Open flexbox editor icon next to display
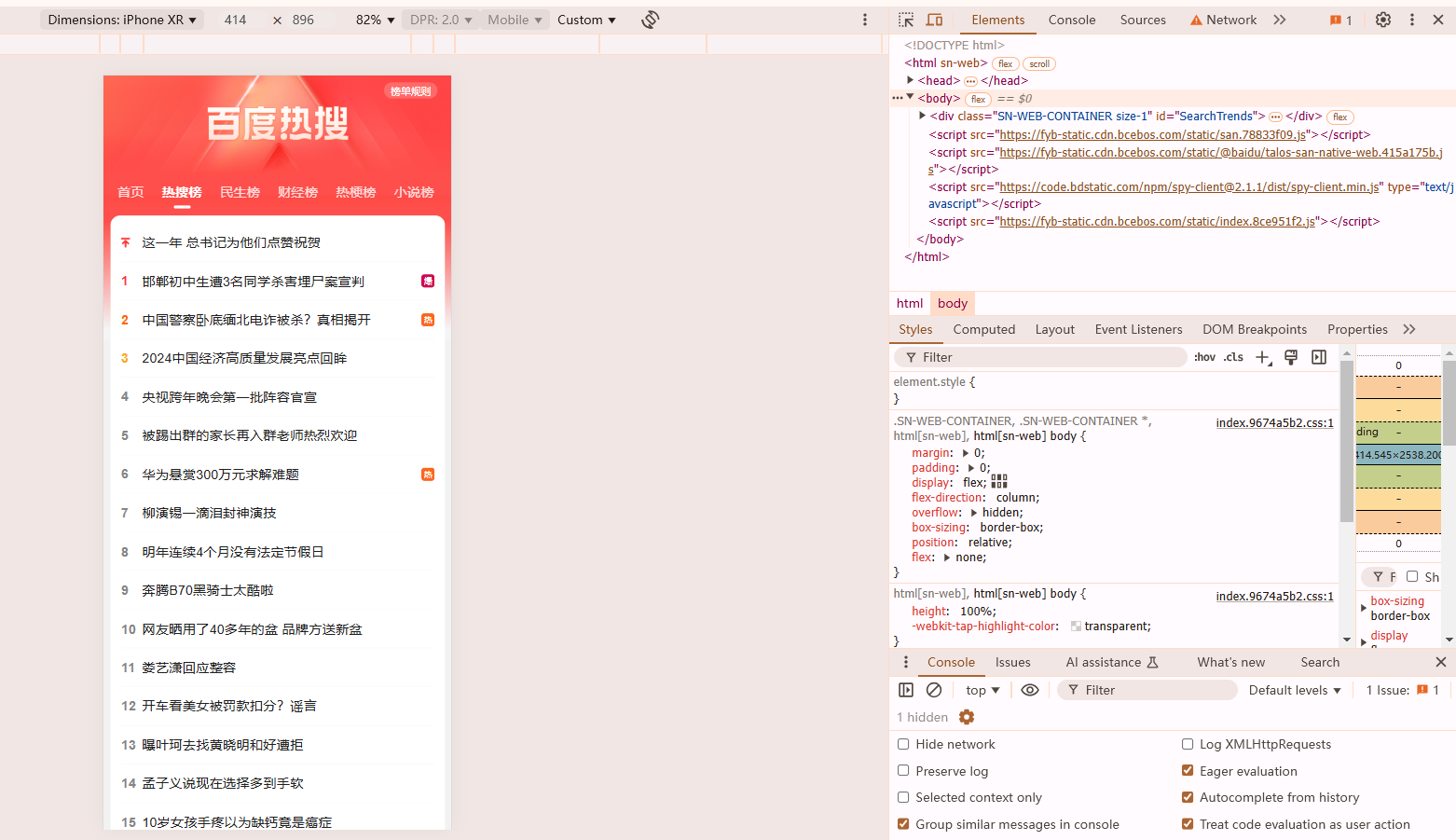The image size is (1456, 840). click(x=999, y=482)
